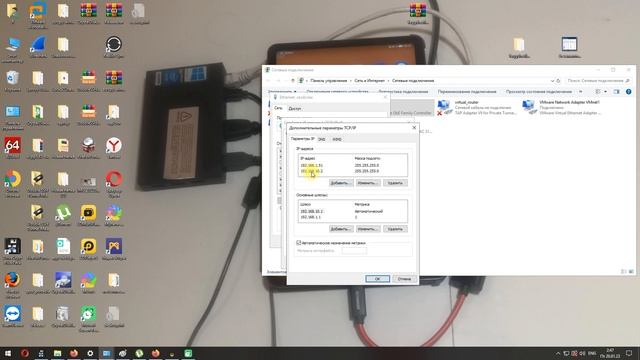Click Диагностика подключения in the toolbar
640x360 pixels.
(403, 92)
